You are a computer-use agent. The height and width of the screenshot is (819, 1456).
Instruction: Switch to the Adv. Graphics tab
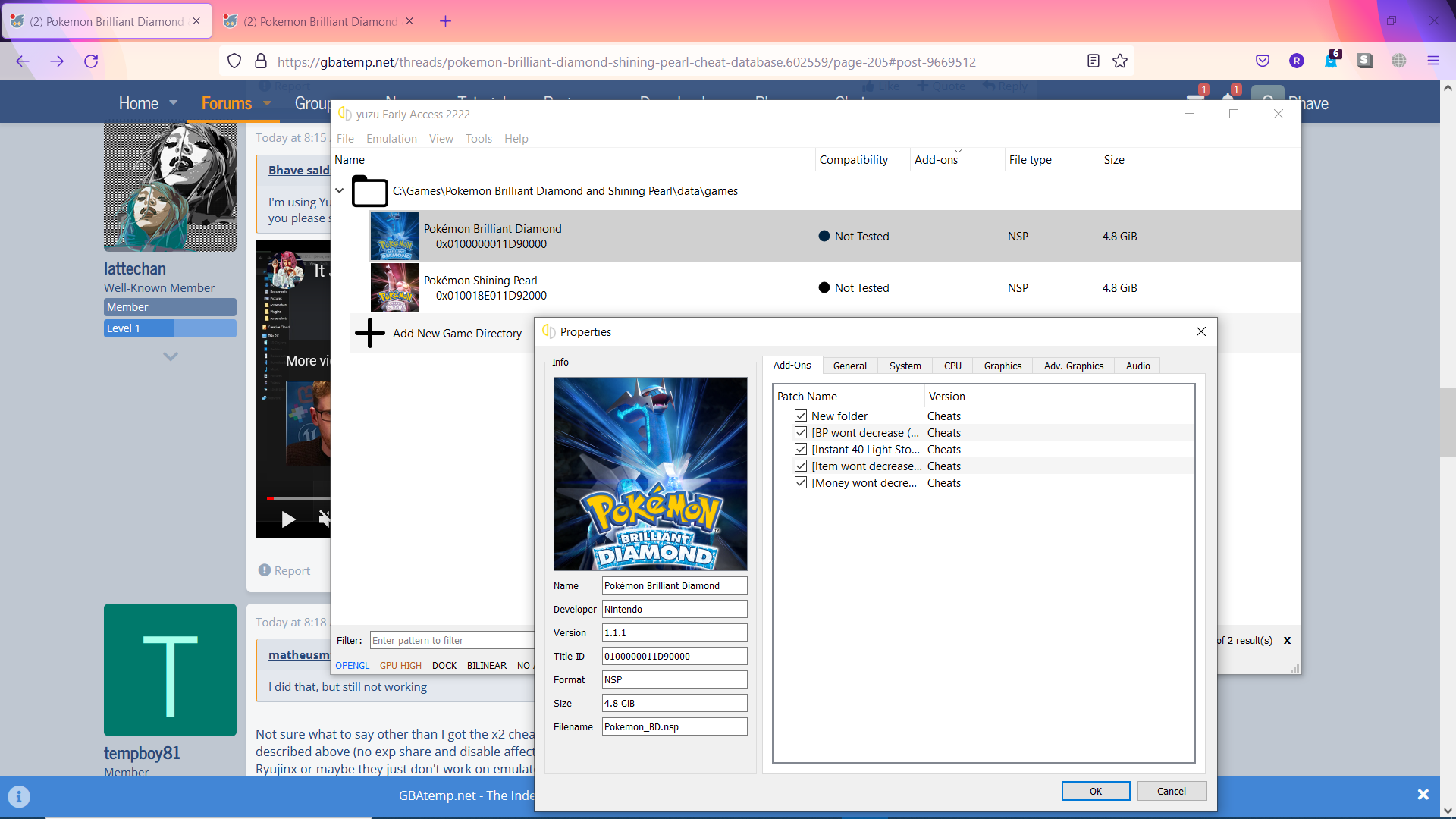(1073, 366)
